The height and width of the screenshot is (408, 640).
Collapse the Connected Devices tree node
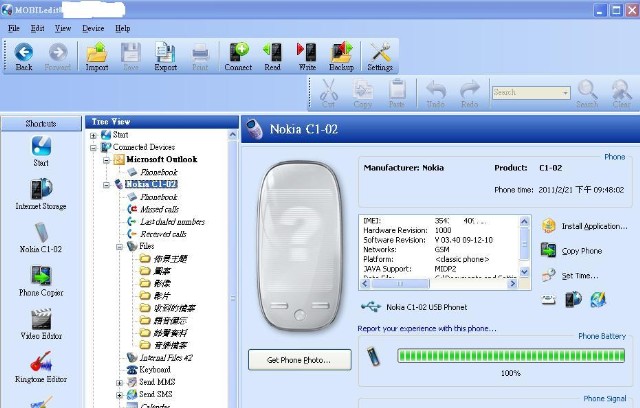pos(93,147)
